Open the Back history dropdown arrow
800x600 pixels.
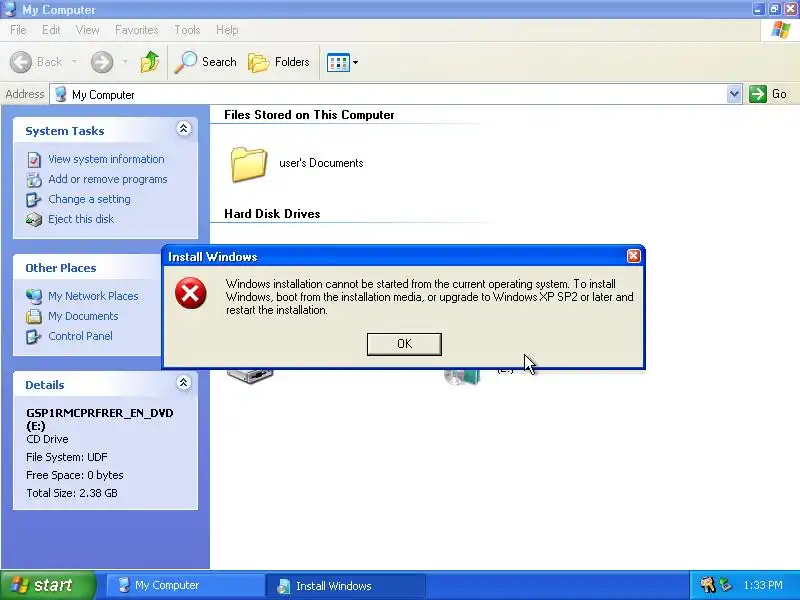click(x=74, y=62)
